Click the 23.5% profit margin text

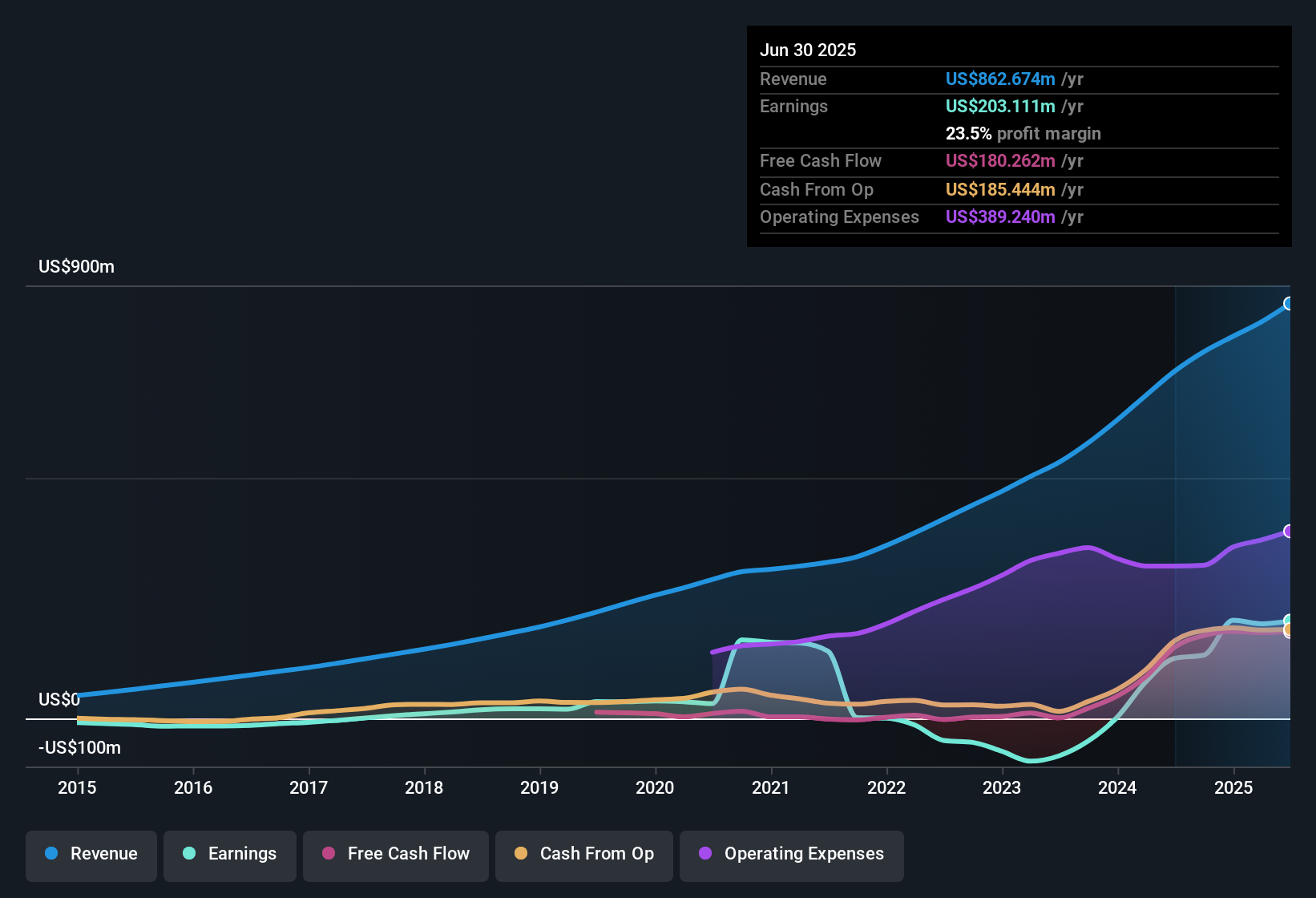click(x=1023, y=133)
